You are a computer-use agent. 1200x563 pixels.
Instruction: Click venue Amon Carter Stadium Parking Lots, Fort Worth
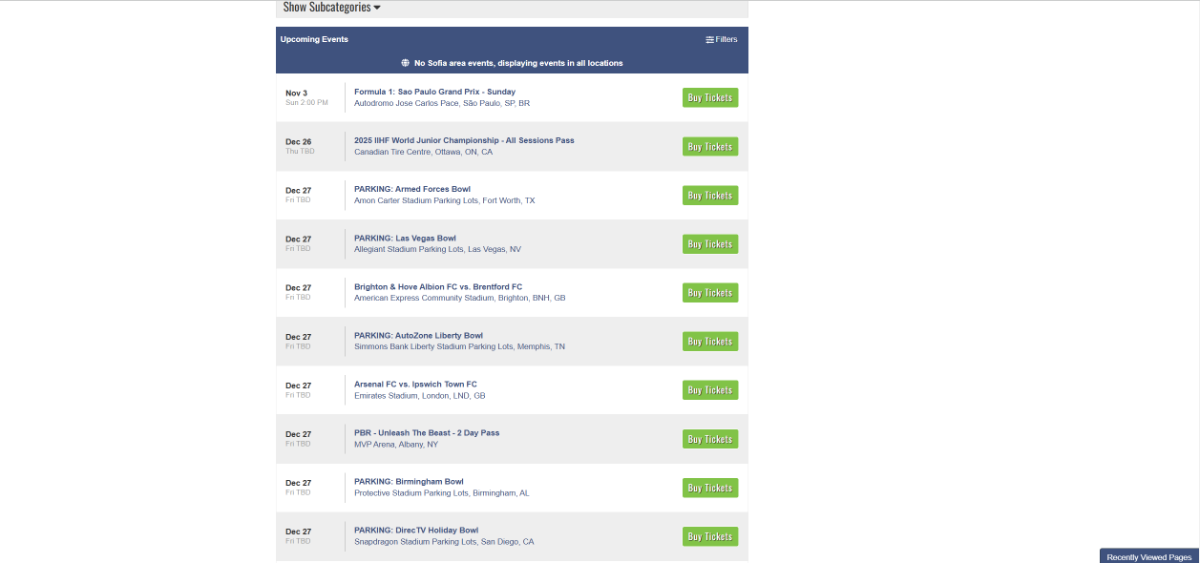coord(444,201)
